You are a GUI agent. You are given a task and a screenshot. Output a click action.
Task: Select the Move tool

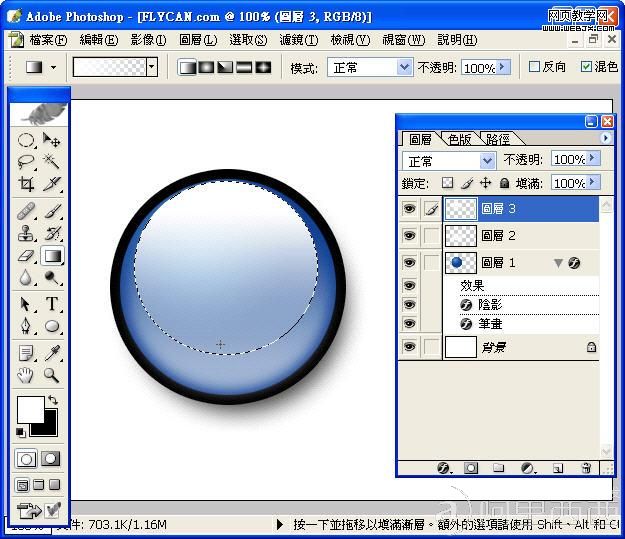click(52, 140)
